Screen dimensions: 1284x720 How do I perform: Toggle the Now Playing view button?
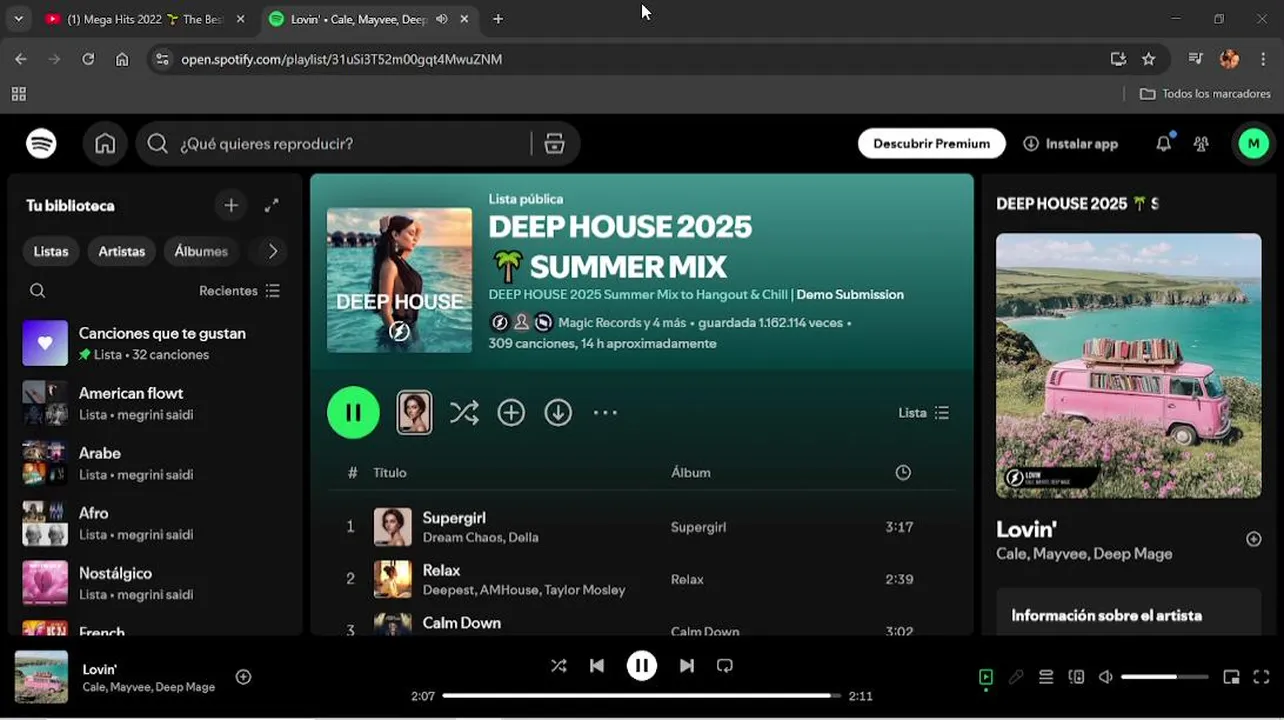[x=985, y=677]
